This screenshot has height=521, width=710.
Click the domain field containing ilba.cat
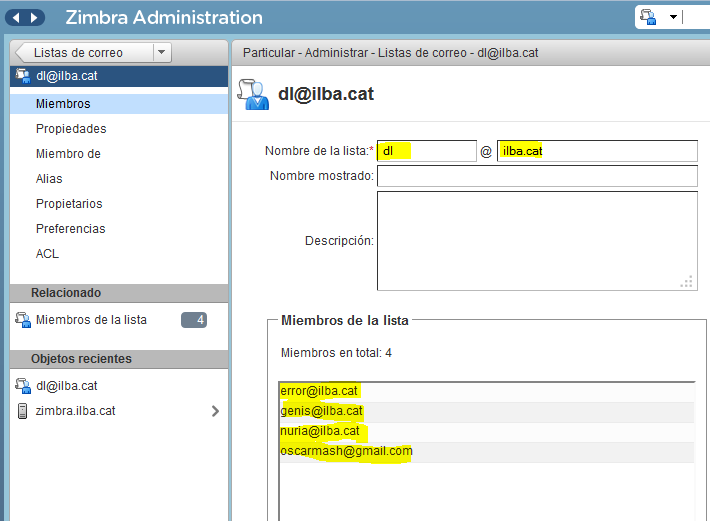tap(597, 151)
